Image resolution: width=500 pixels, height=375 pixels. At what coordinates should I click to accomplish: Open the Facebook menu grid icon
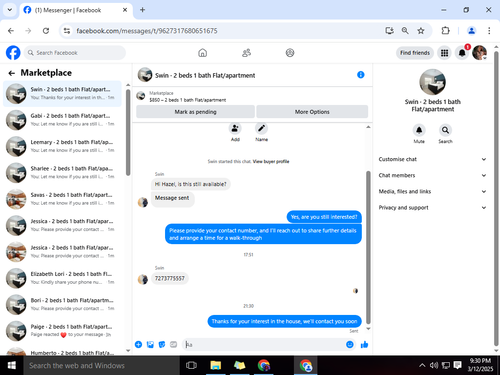pyautogui.click(x=444, y=53)
